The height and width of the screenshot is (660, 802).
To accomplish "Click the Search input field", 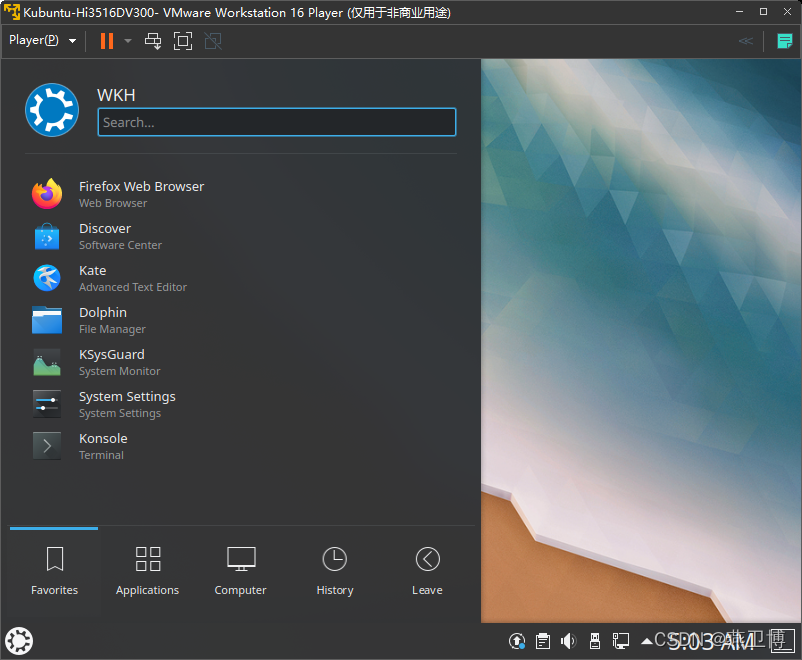I will coord(277,122).
